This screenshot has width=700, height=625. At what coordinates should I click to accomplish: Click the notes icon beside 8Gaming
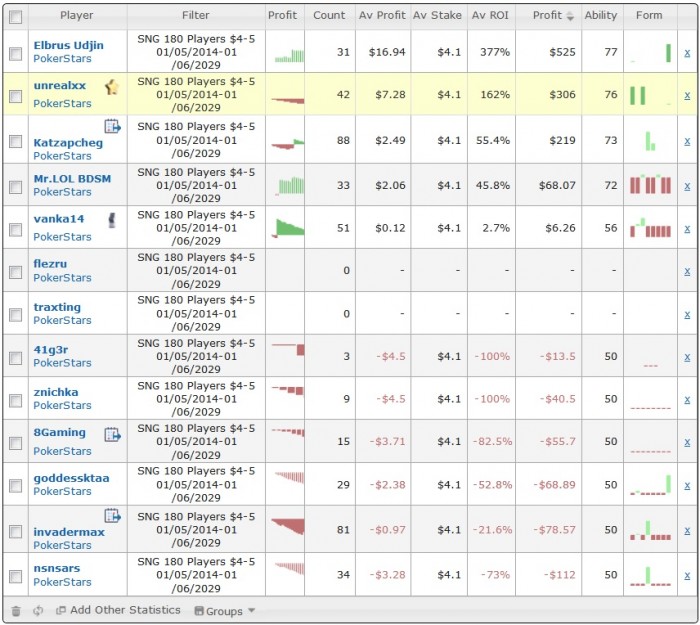point(112,434)
